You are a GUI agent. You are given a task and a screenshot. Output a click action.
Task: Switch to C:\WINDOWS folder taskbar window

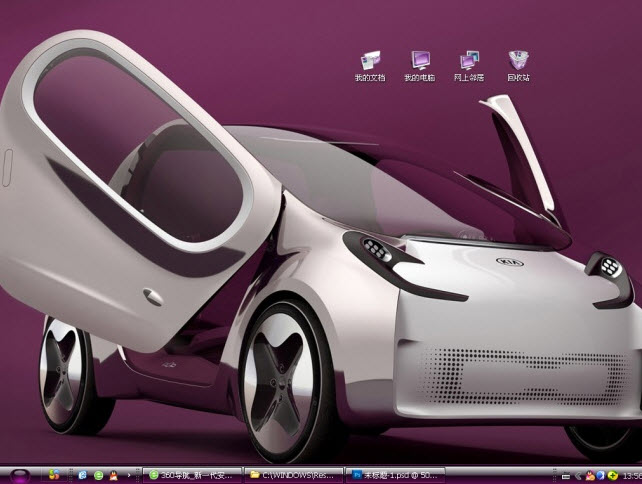pos(294,474)
